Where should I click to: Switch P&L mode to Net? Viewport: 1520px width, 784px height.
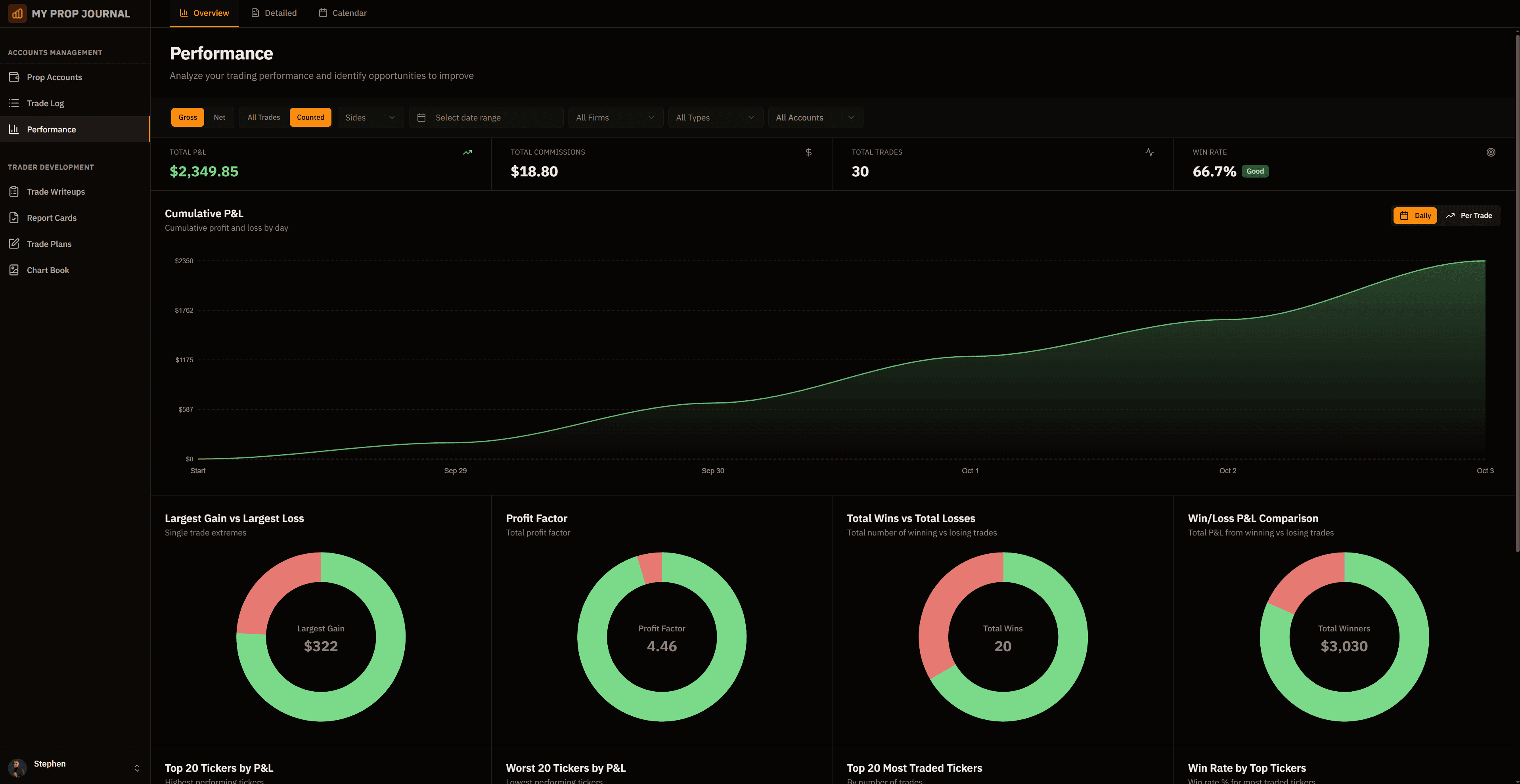coord(219,117)
